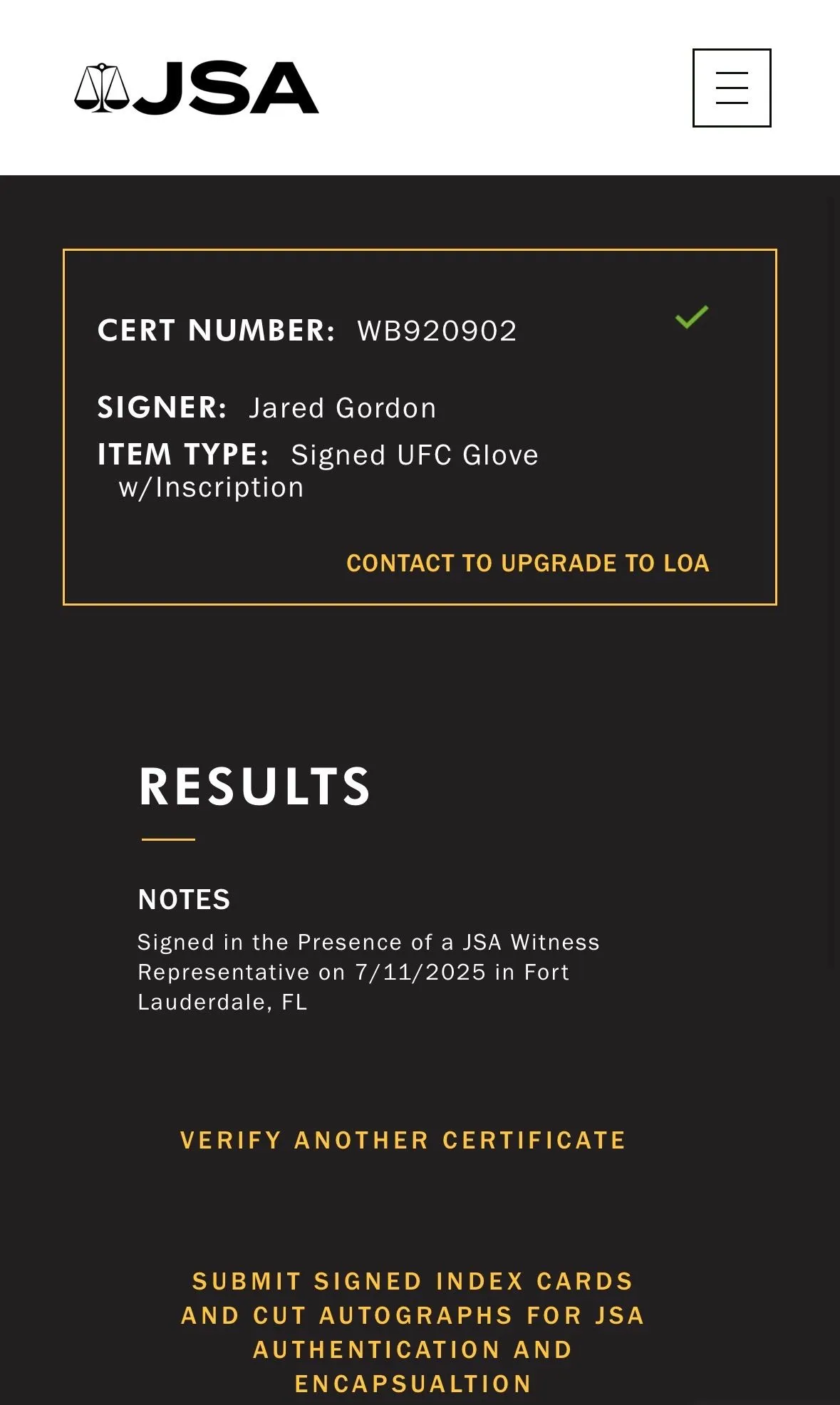
Task: Click the ITEM TYPE label
Action: 183,455
